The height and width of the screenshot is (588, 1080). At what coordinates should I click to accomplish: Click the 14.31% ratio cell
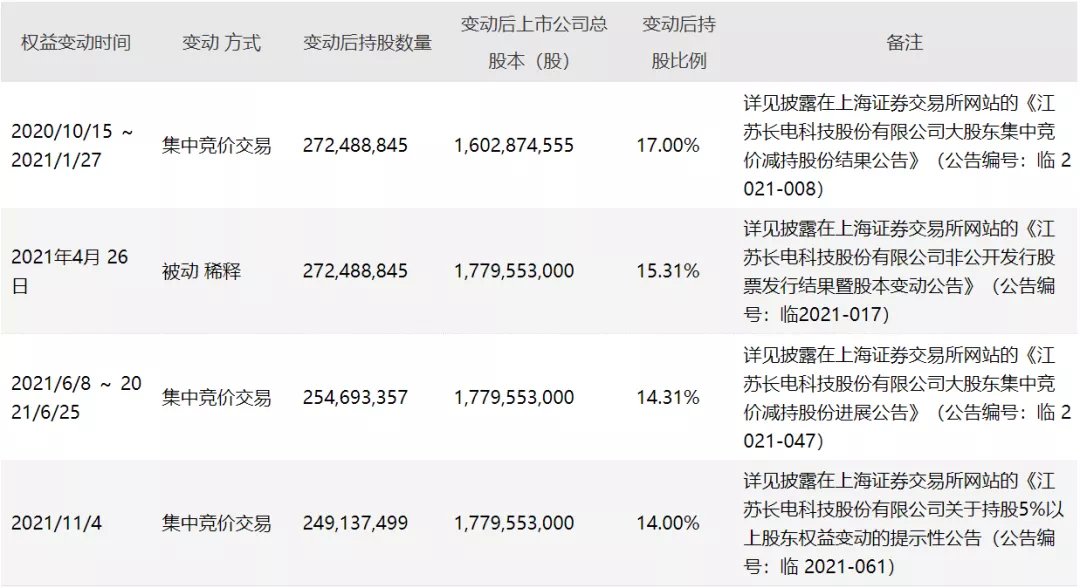coord(667,397)
